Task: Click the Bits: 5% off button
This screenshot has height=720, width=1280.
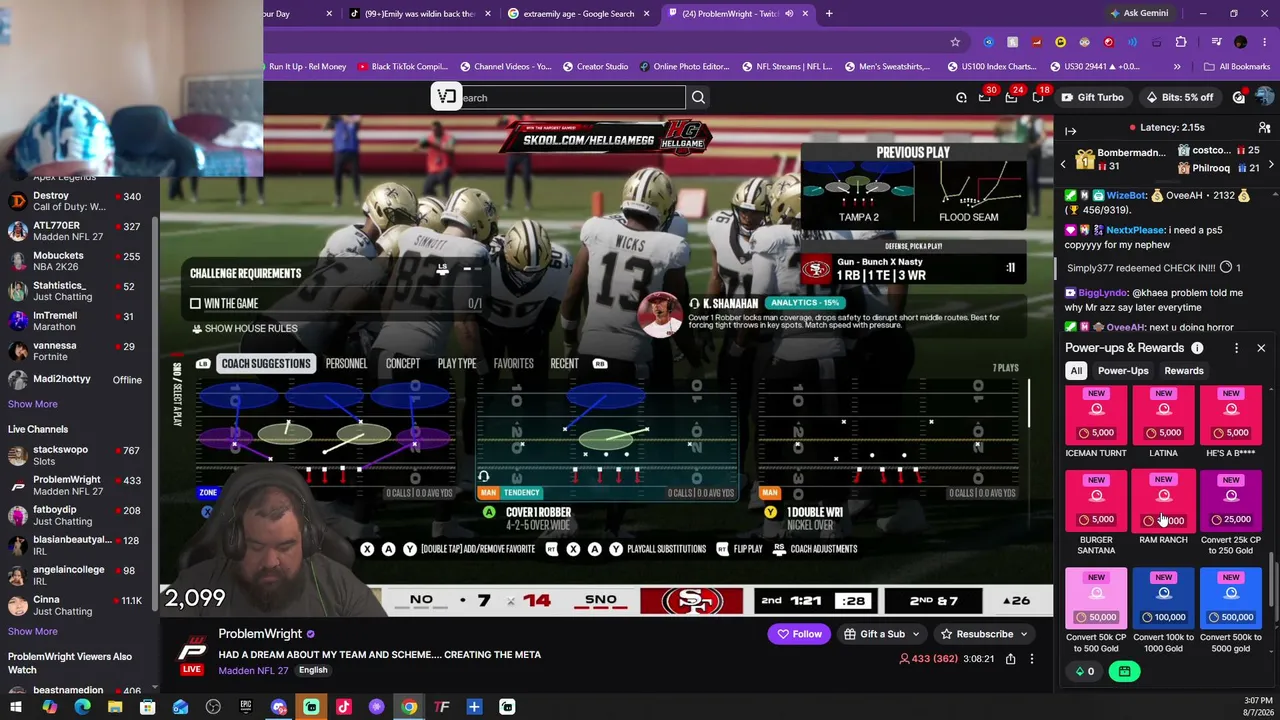Action: (x=1180, y=97)
